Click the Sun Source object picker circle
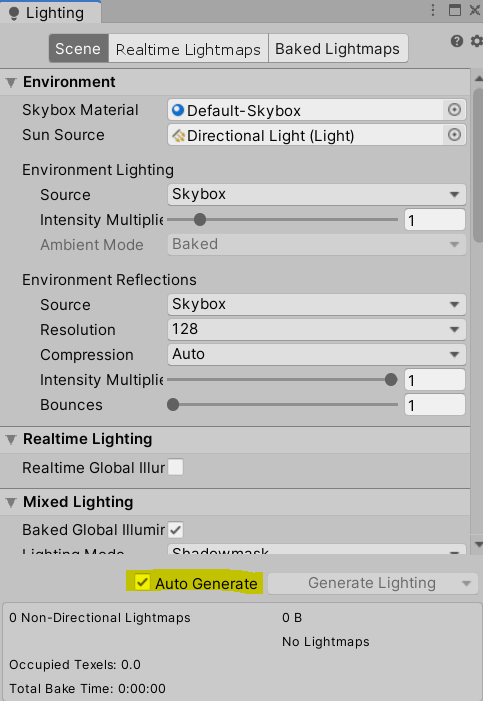 454,135
